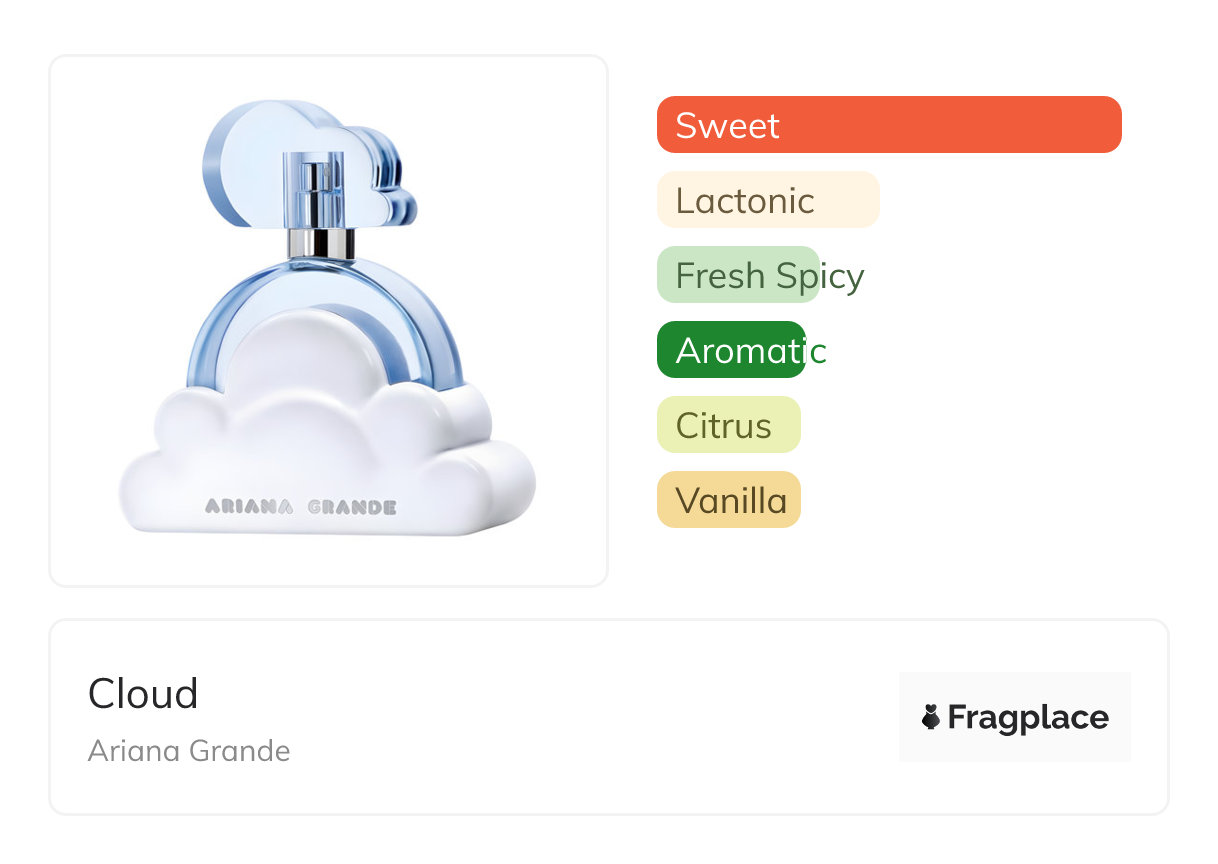Viewport: 1218px width, 864px height.
Task: Click the Fragplace wordmark text
Action: (x=1028, y=717)
